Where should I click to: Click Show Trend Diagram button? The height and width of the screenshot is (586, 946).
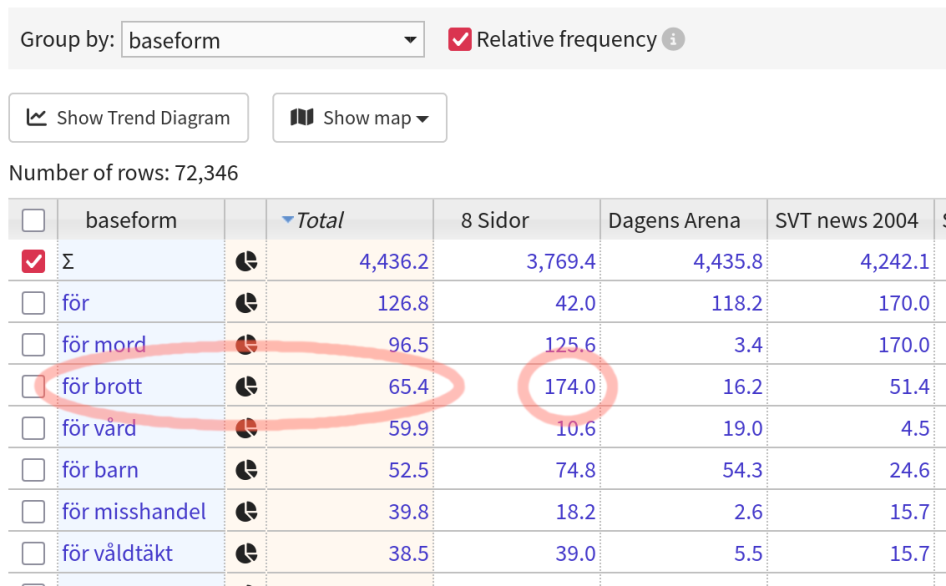128,118
